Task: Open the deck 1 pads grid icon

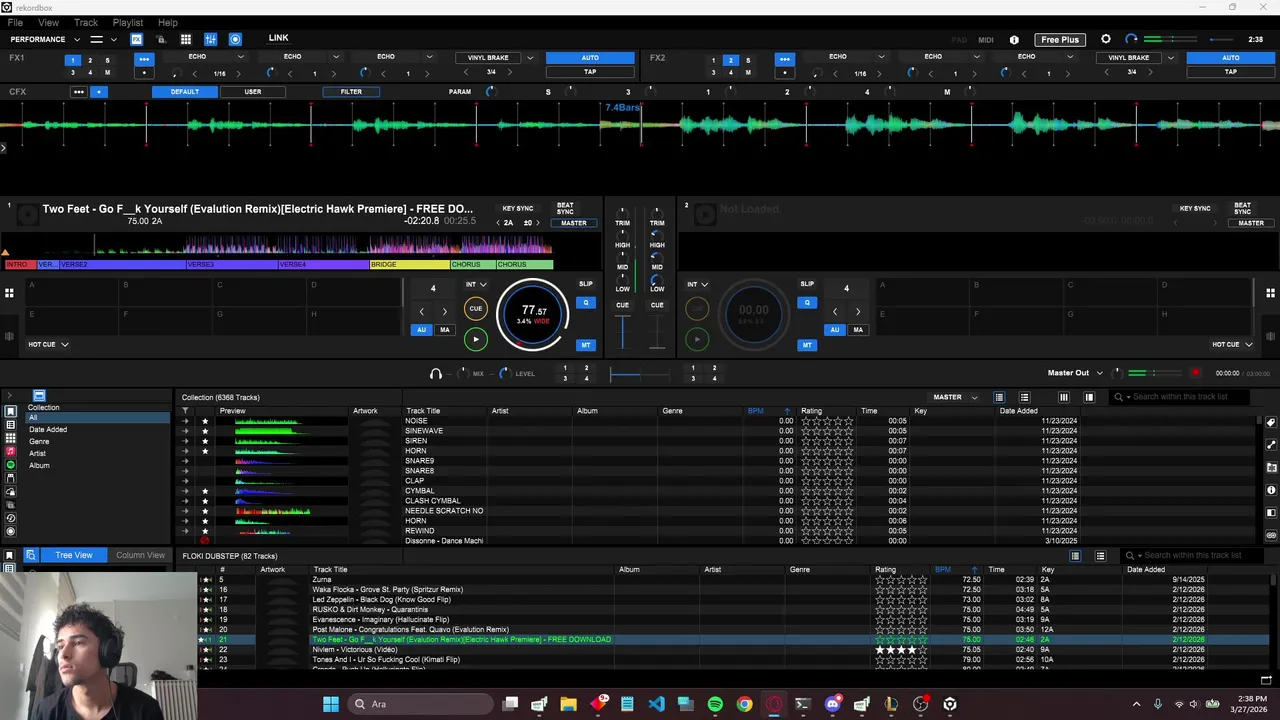Action: (x=9, y=293)
